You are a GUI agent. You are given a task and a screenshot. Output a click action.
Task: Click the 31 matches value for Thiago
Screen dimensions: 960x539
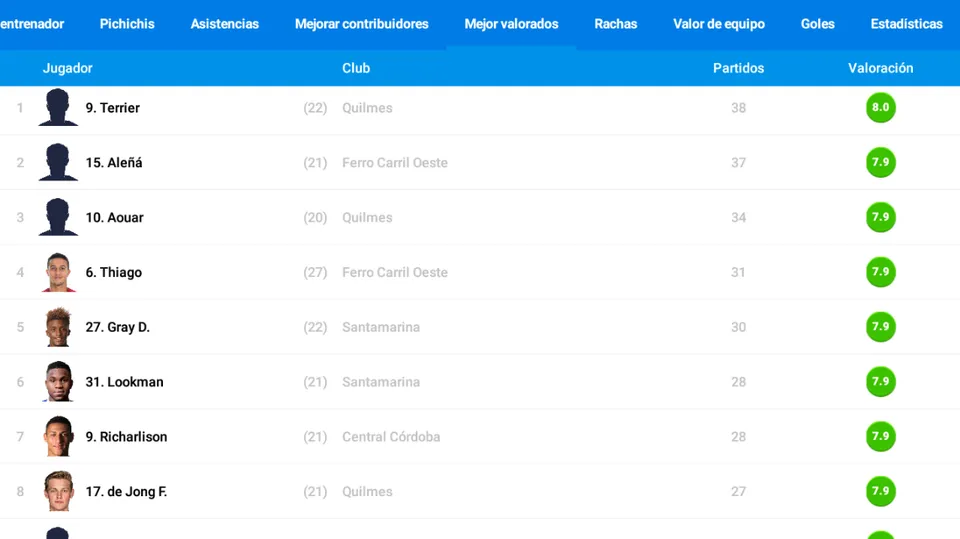pos(738,273)
